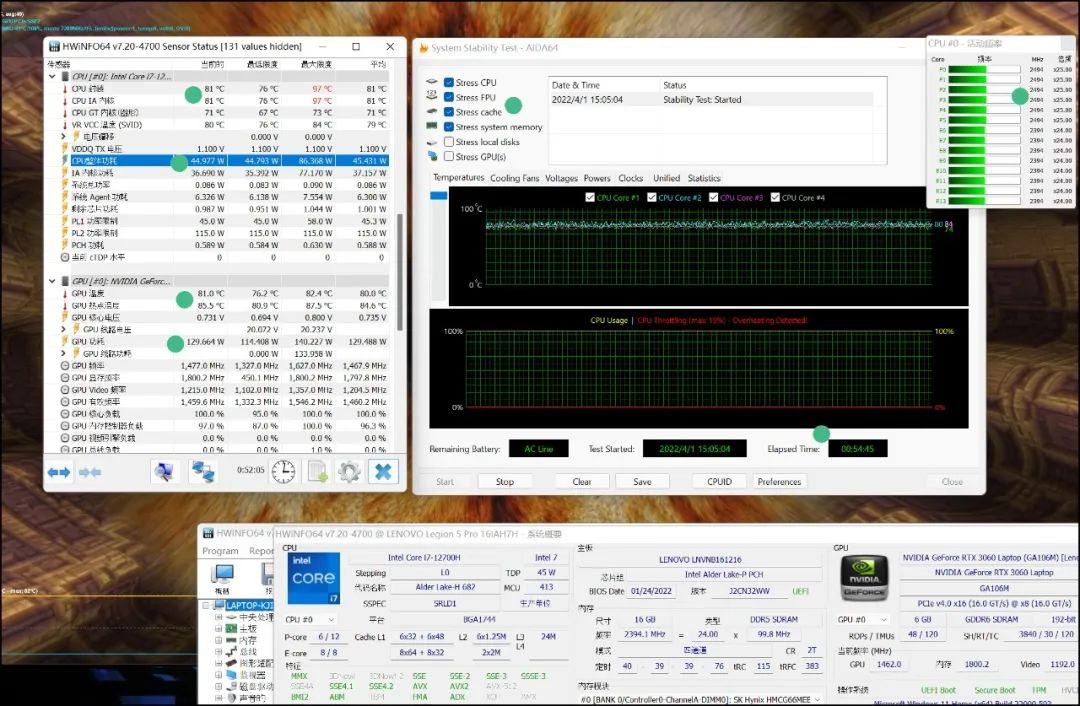Uncheck Stress system memory checkbox
The image size is (1080, 706).
click(448, 127)
